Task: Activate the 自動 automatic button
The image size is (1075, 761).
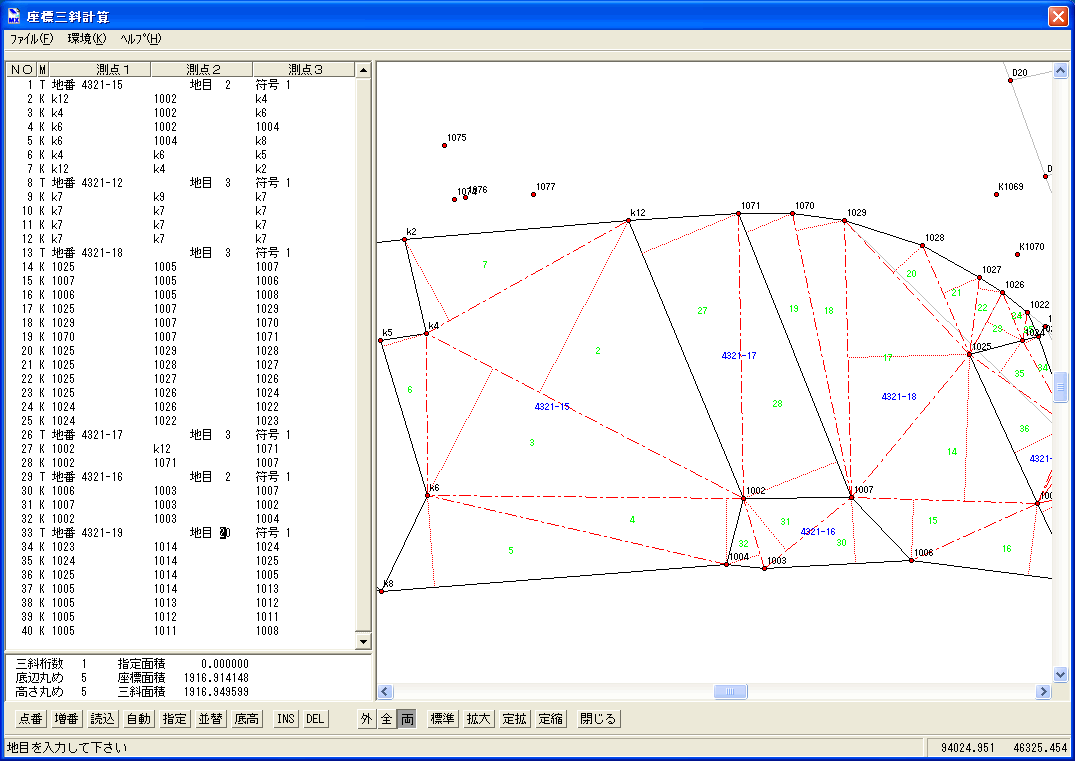Action: (139, 719)
